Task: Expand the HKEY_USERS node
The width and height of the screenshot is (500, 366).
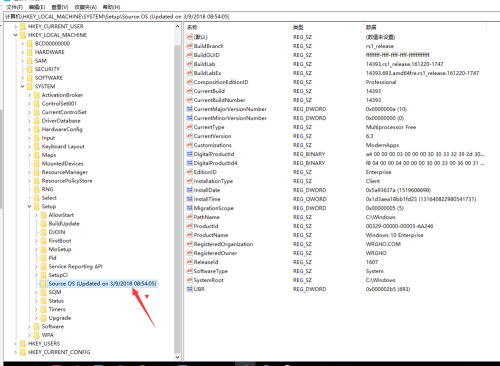Action: pos(15,344)
